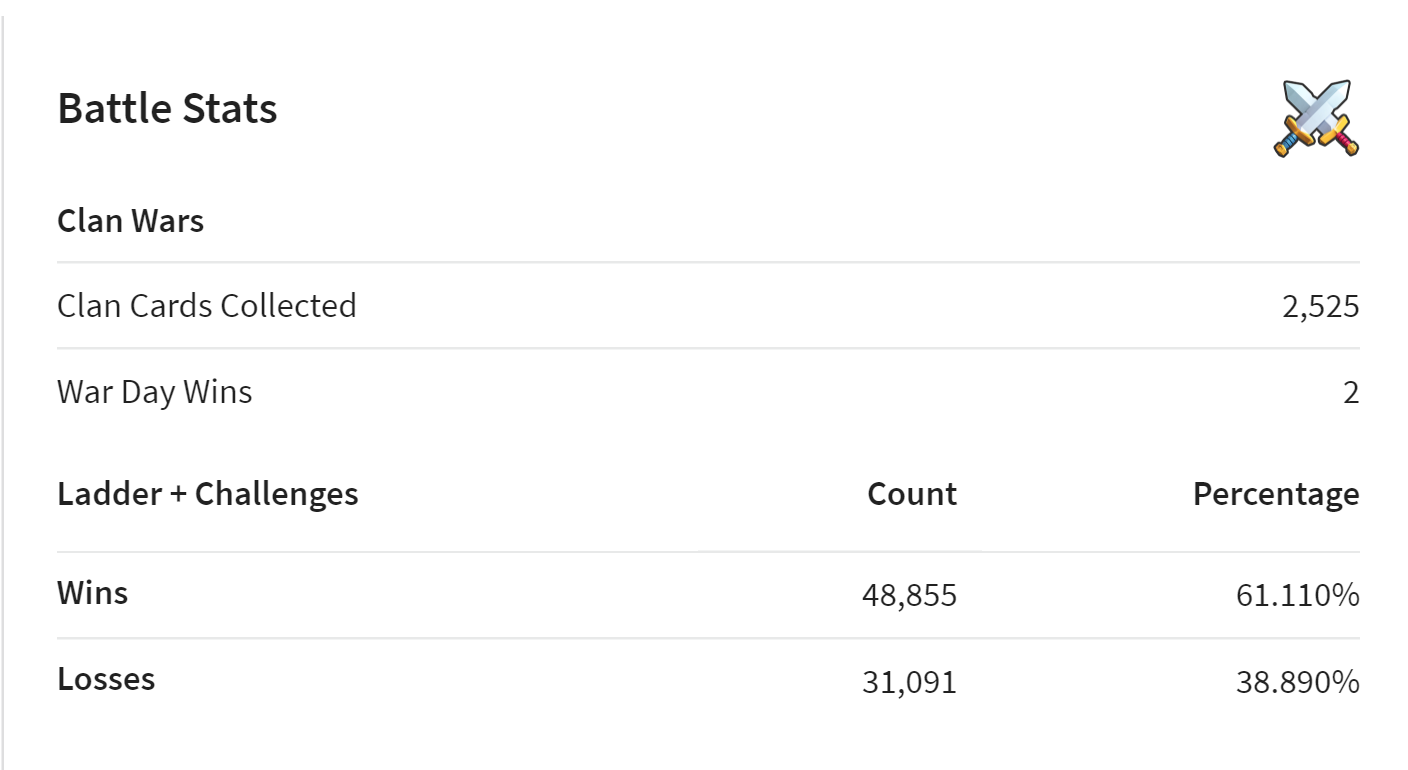
Task: Select the Battle Stats heading
Action: pyautogui.click(x=167, y=108)
